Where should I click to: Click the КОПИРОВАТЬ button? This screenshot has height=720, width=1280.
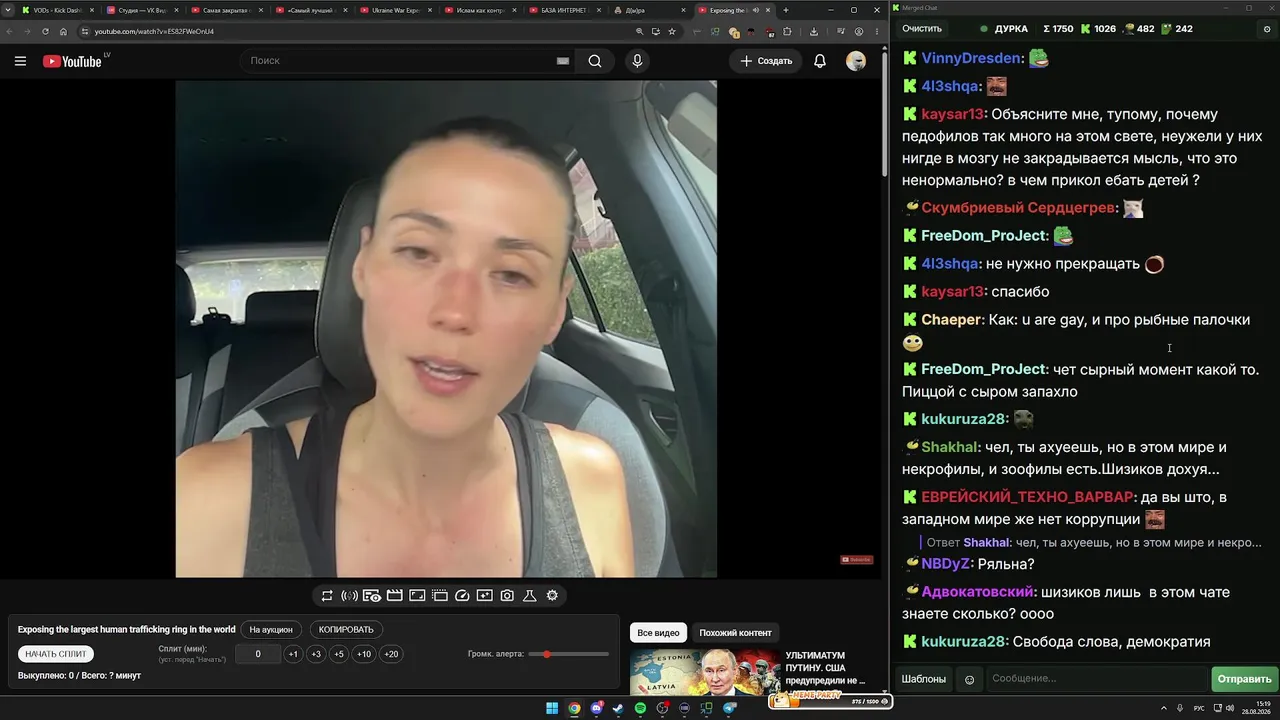[346, 630]
